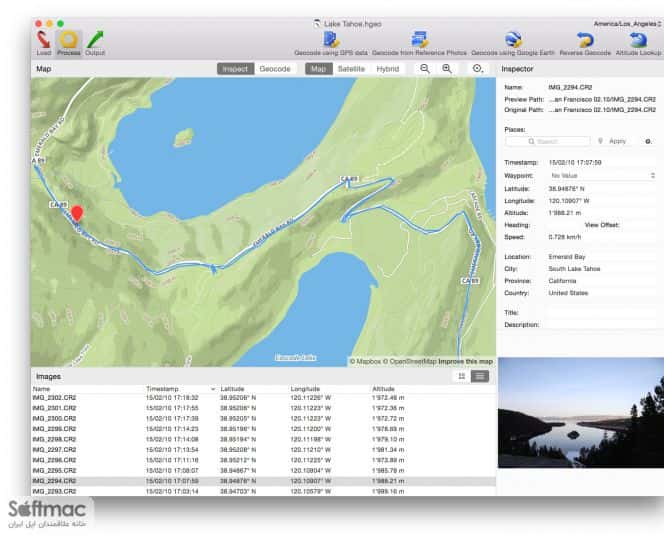
Task: Open the Output toolbar icon
Action: 95,40
